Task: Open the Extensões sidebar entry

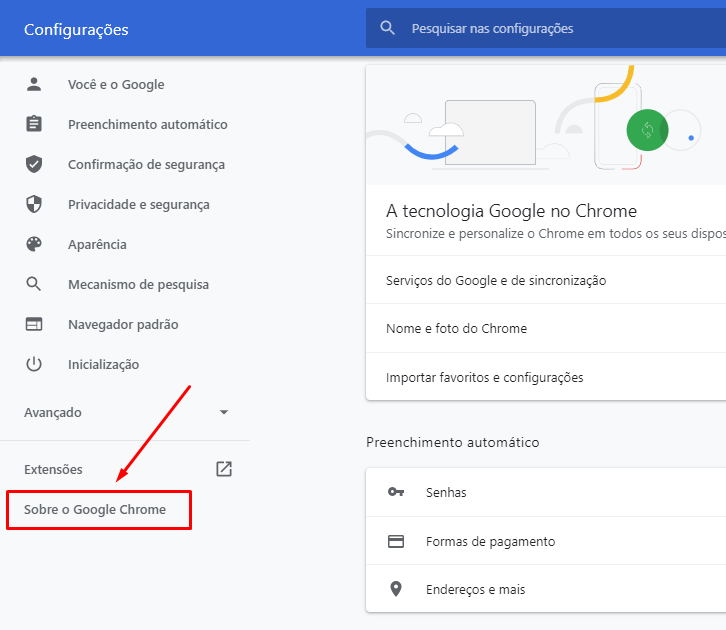Action: [x=54, y=470]
